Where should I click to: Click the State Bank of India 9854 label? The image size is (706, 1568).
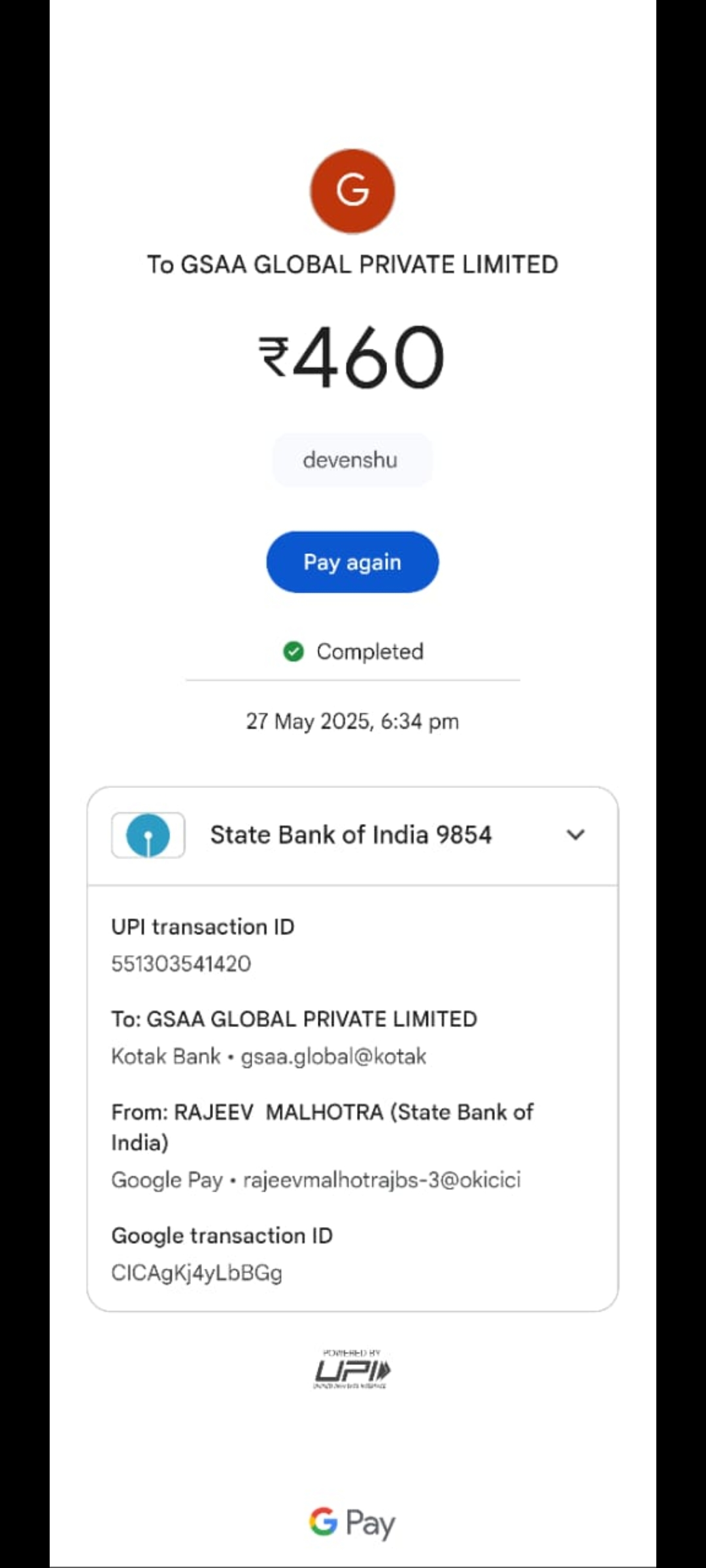pyautogui.click(x=350, y=835)
